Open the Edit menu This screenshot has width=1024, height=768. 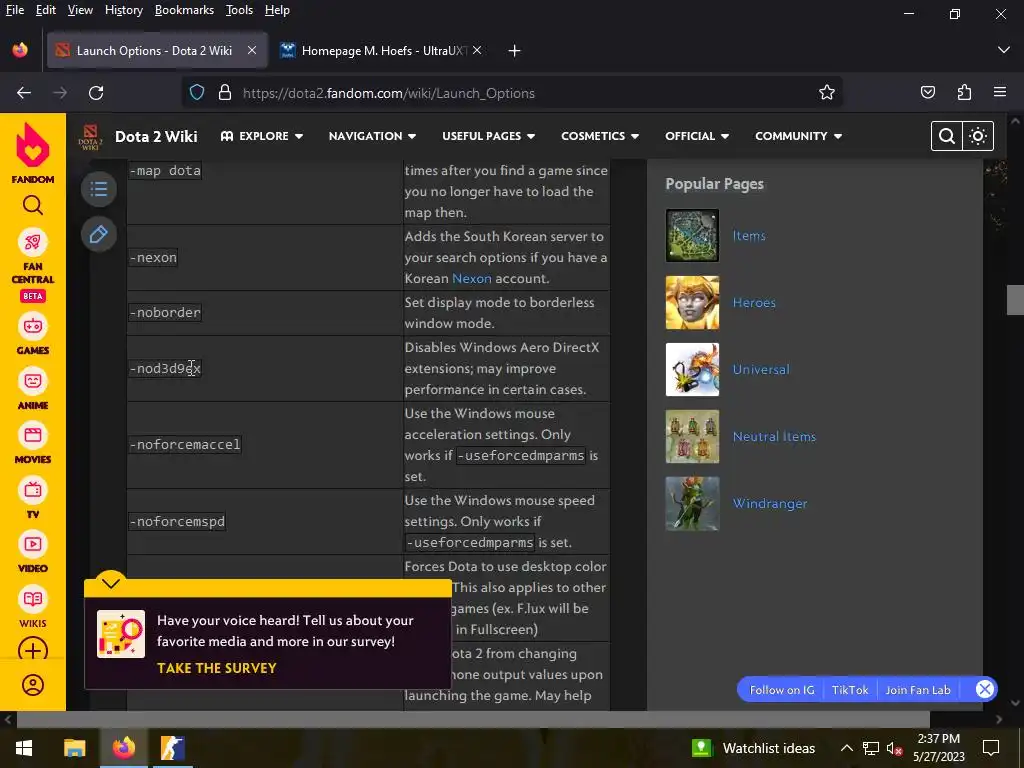46,10
